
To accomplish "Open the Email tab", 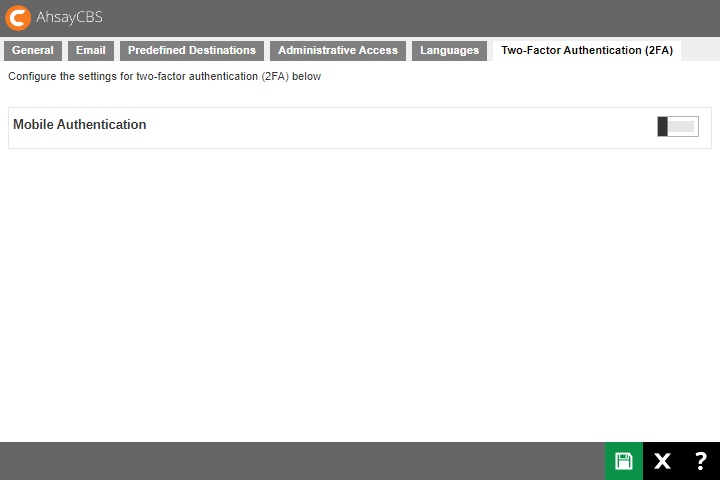I will pyautogui.click(x=91, y=51).
